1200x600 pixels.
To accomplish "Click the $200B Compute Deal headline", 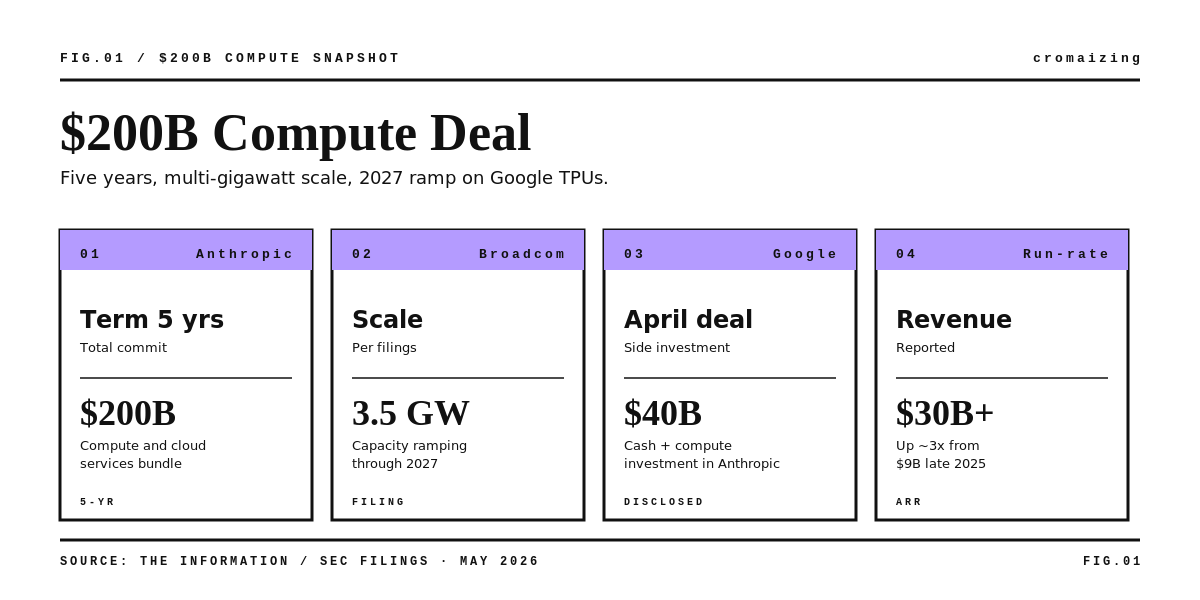I will (295, 133).
